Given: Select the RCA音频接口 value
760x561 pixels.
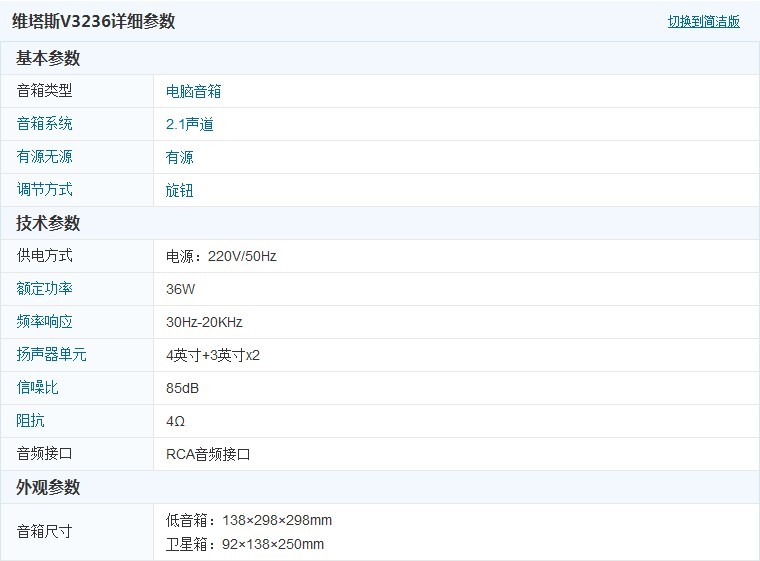Looking at the screenshot, I should click(208, 454).
